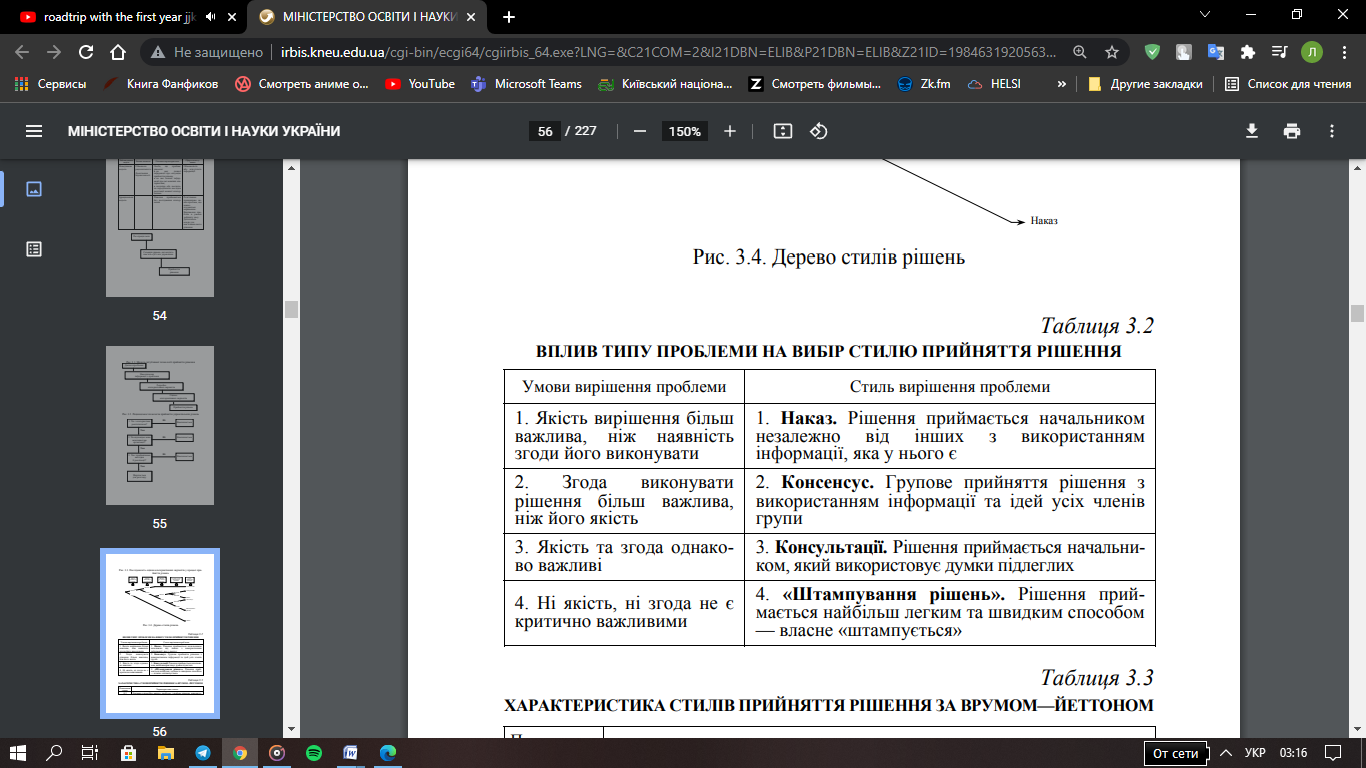This screenshot has height=768, width=1366.
Task: Open the browser home page
Action: click(x=118, y=52)
